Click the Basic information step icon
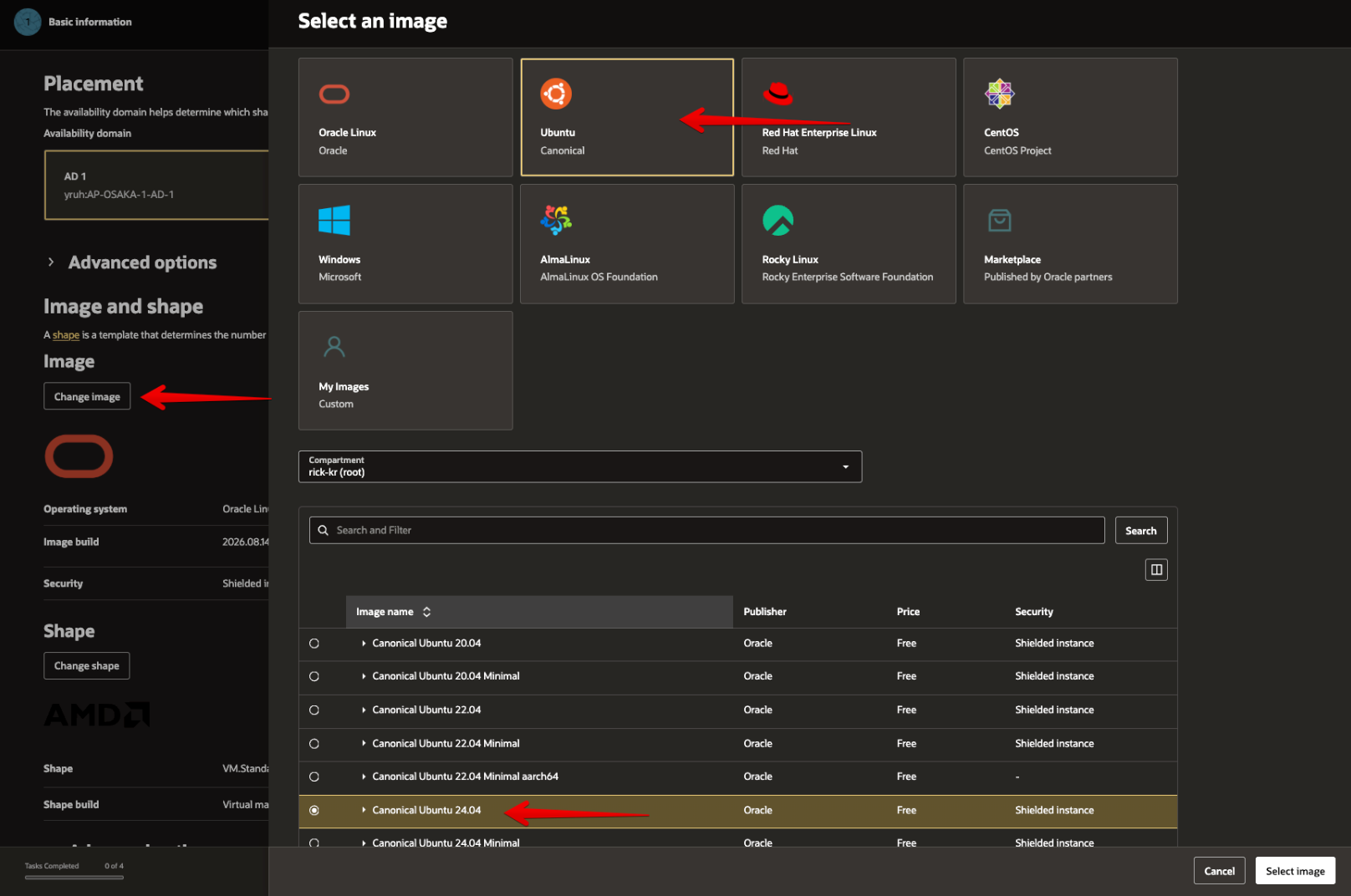The height and width of the screenshot is (896, 1351). (x=28, y=22)
